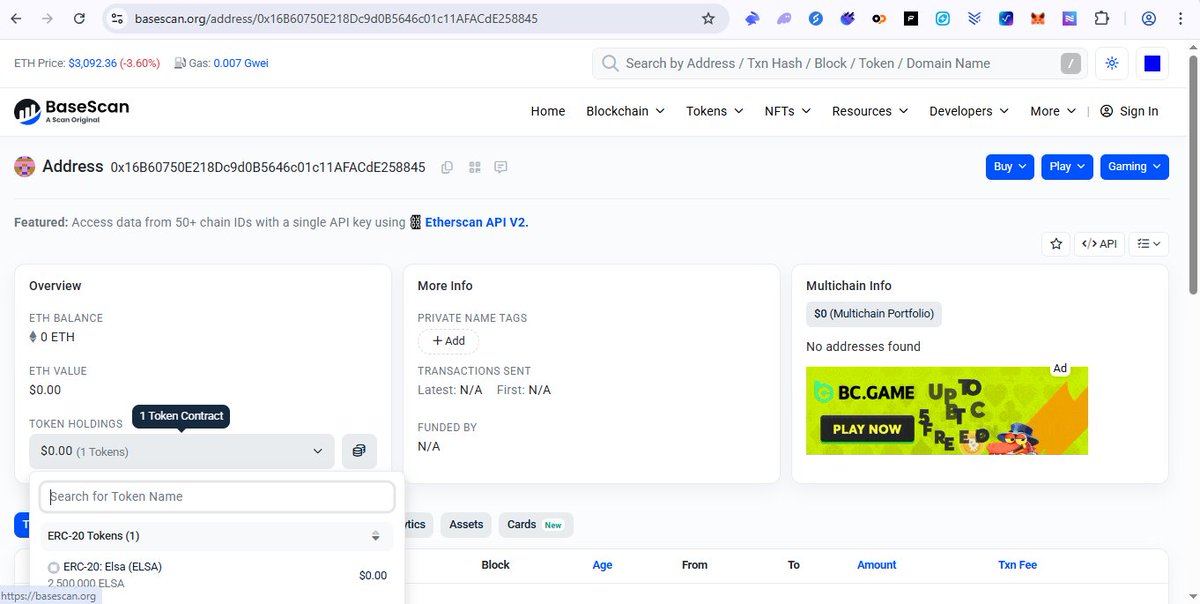
Task: Bookmark this page with the star icon
Action: (708, 18)
